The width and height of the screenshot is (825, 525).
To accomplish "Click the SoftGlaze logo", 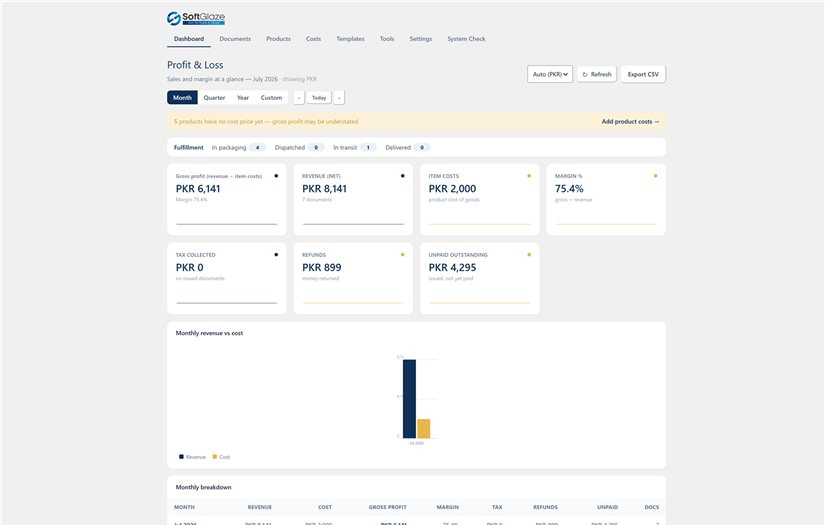I will [x=196, y=18].
